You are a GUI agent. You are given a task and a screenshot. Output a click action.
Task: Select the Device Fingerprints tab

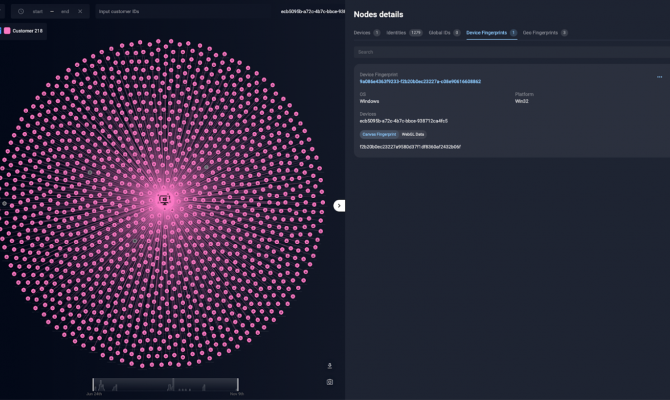pos(491,33)
